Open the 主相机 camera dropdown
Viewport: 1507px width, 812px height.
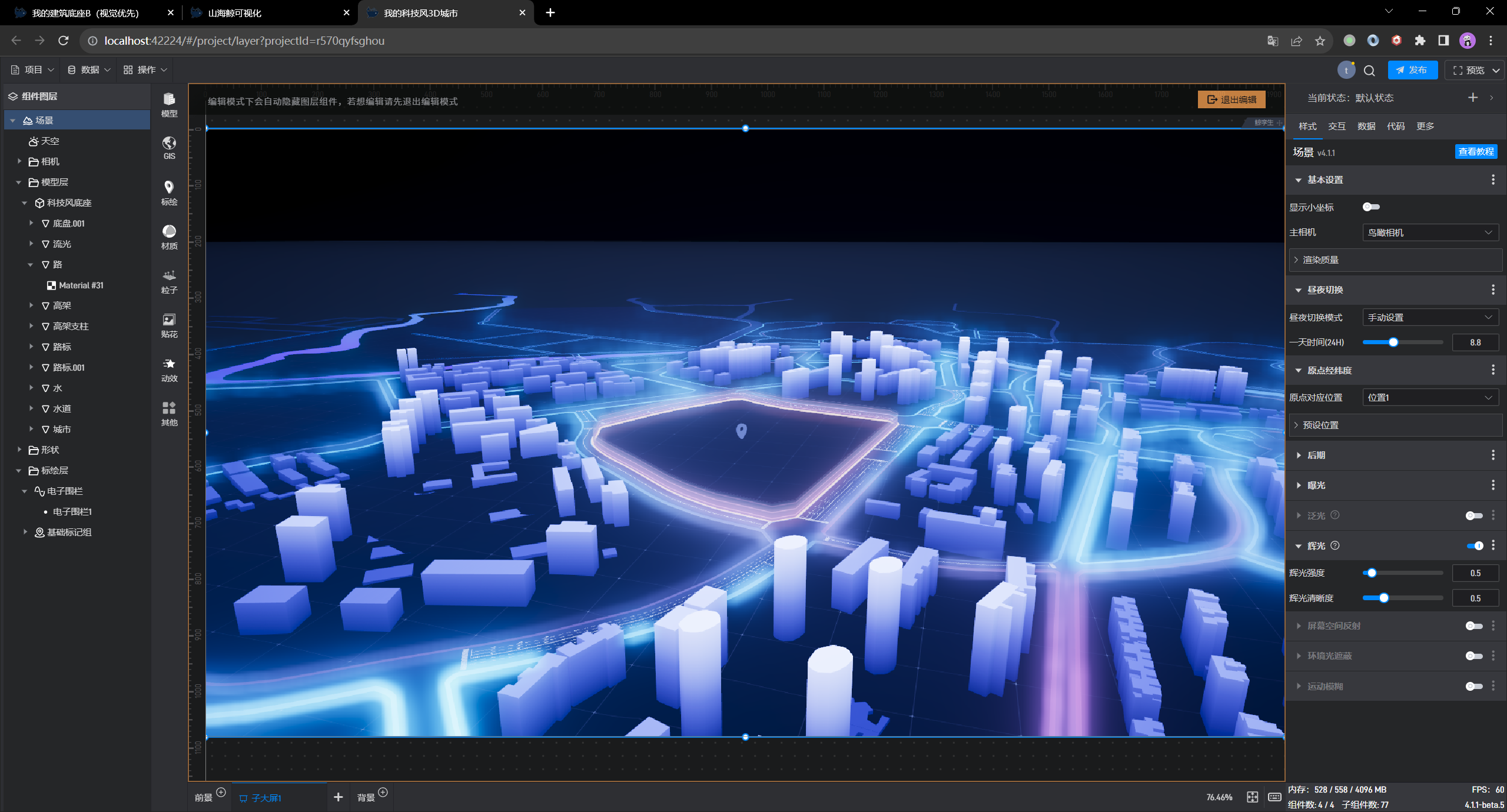point(1430,232)
